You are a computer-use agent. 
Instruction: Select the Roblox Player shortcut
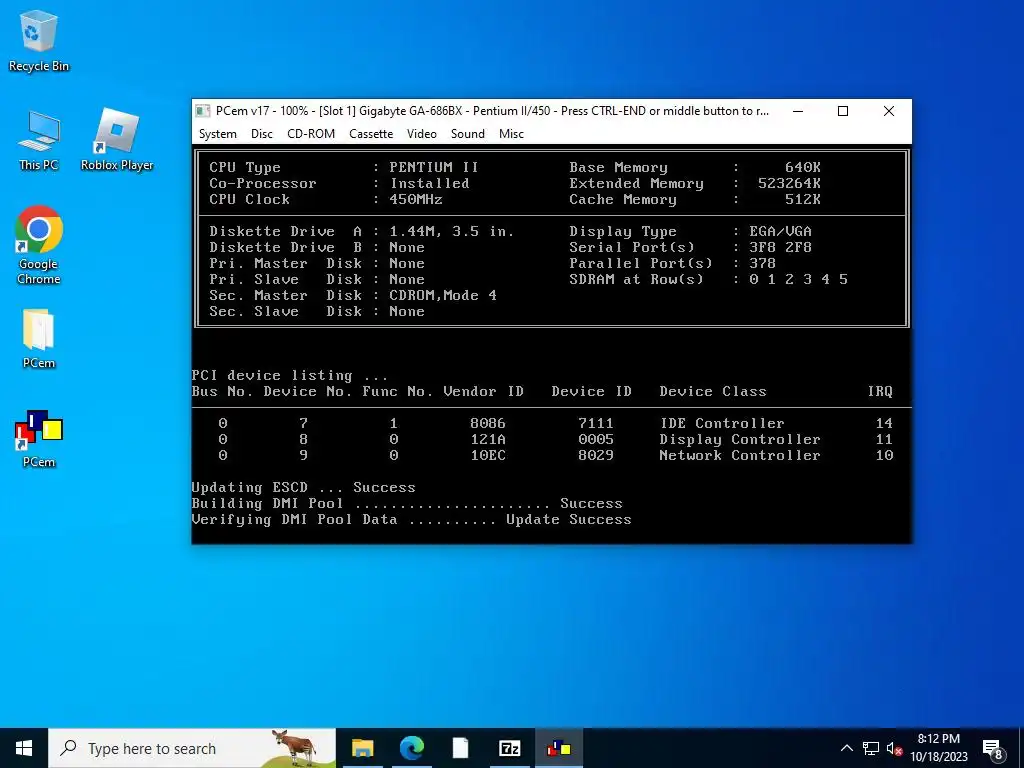pyautogui.click(x=117, y=140)
